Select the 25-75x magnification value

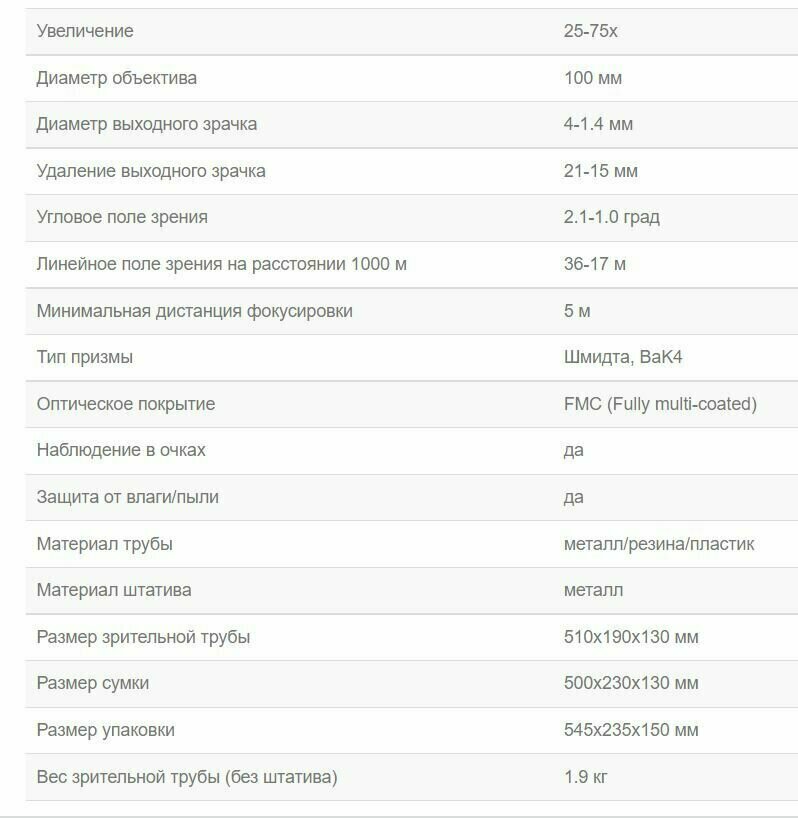pos(590,31)
